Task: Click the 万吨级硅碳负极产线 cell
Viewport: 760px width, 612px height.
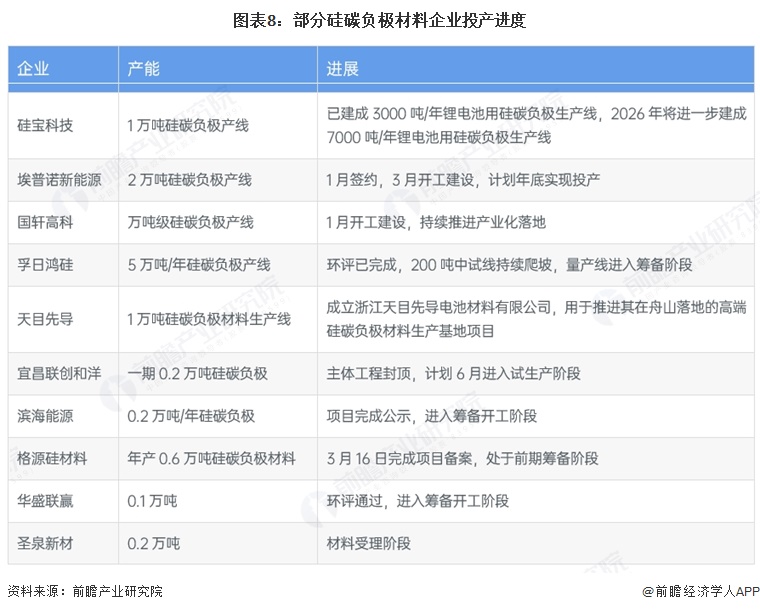Action: 218,222
